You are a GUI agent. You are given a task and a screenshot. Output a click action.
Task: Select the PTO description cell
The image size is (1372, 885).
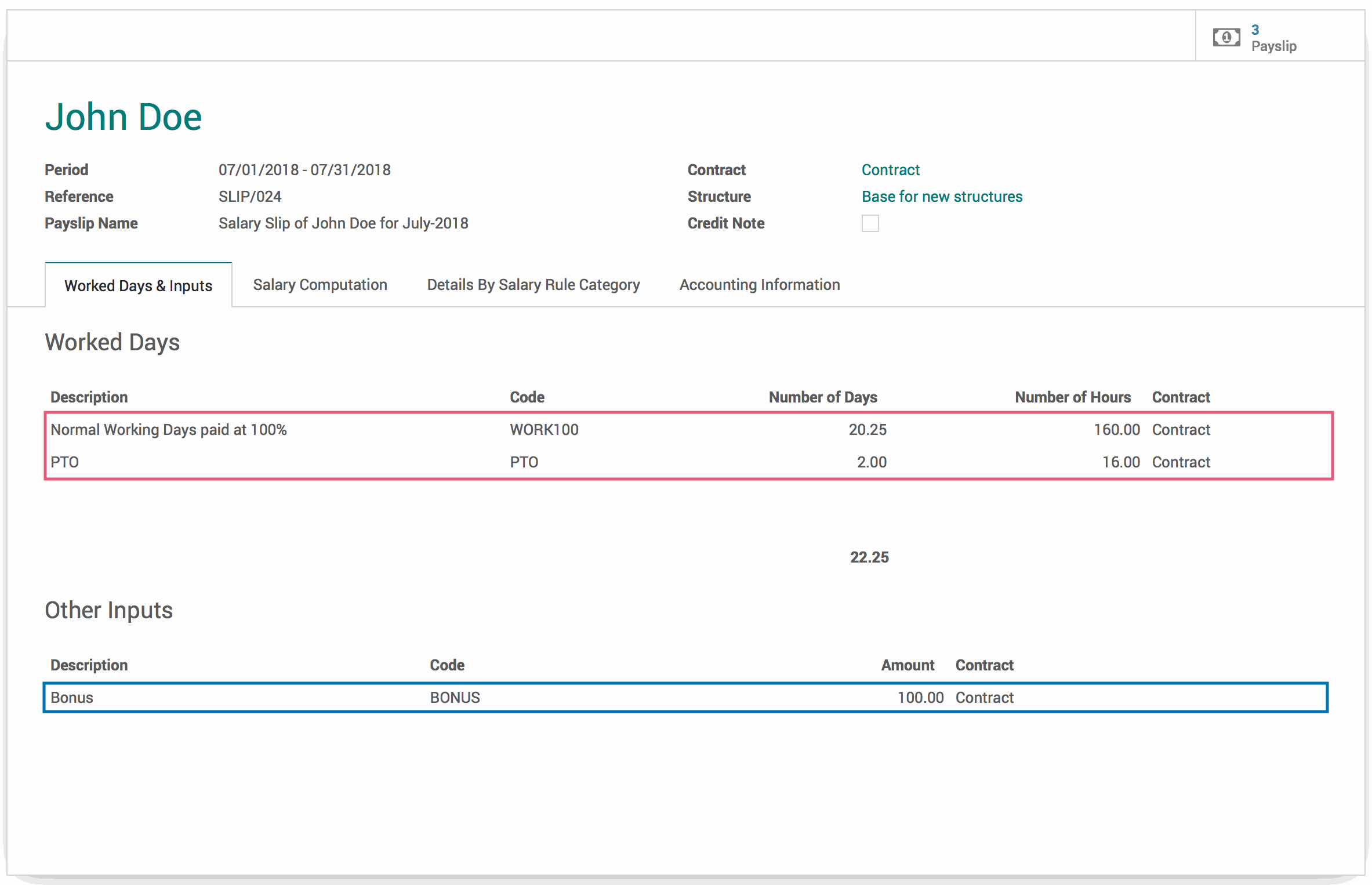tap(64, 462)
